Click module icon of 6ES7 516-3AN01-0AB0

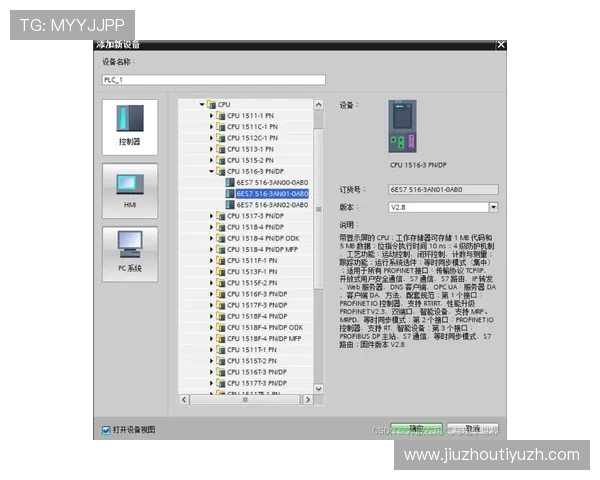click(x=230, y=193)
